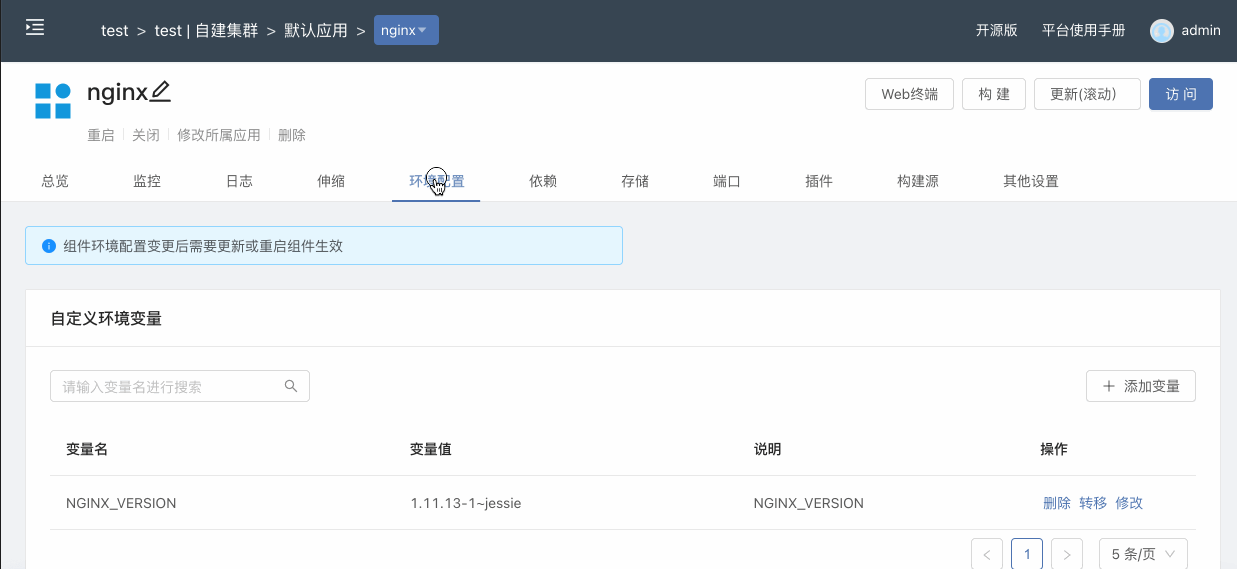Open the 开源版 link
This screenshot has height=569, width=1237.
click(997, 30)
